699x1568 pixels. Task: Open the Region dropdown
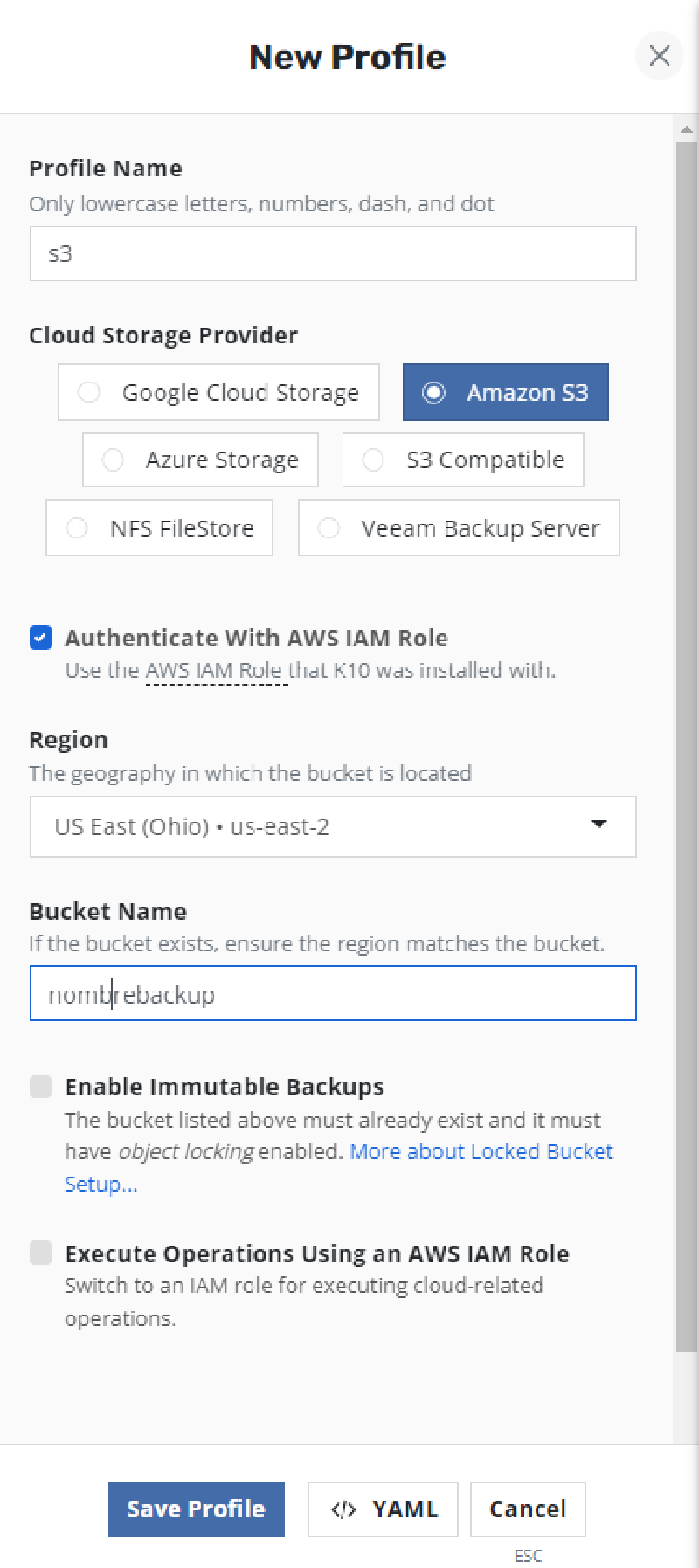click(333, 826)
